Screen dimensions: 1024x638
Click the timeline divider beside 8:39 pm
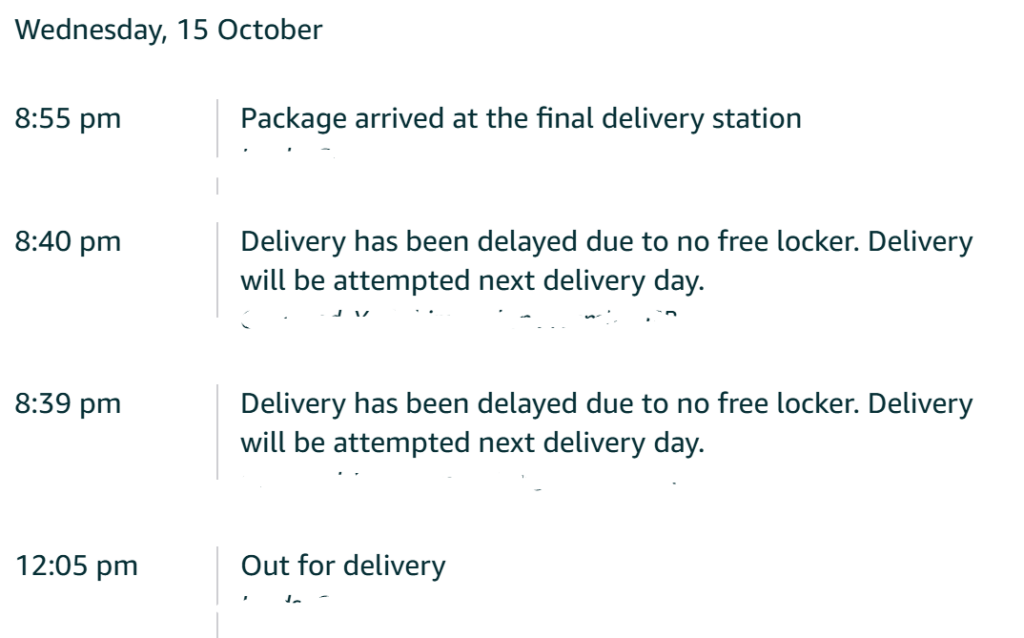tap(217, 430)
